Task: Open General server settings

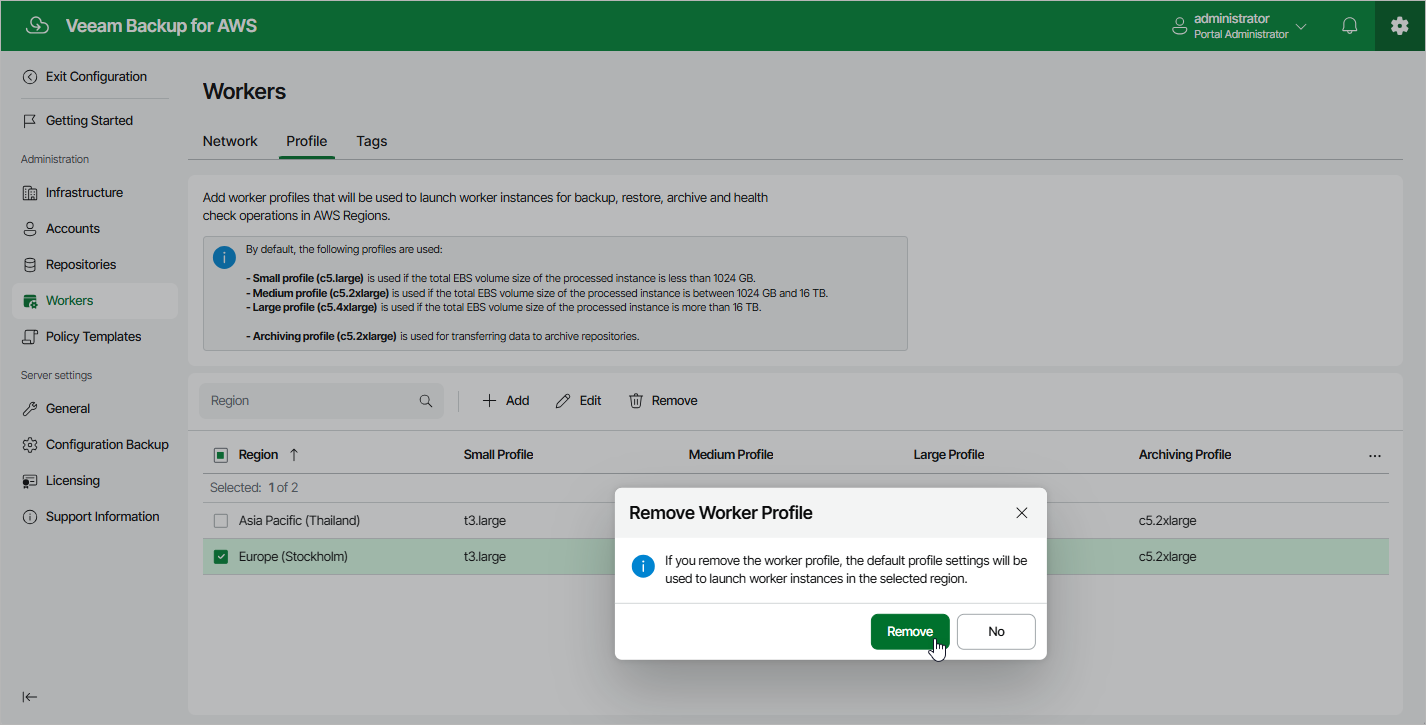Action: tap(68, 409)
